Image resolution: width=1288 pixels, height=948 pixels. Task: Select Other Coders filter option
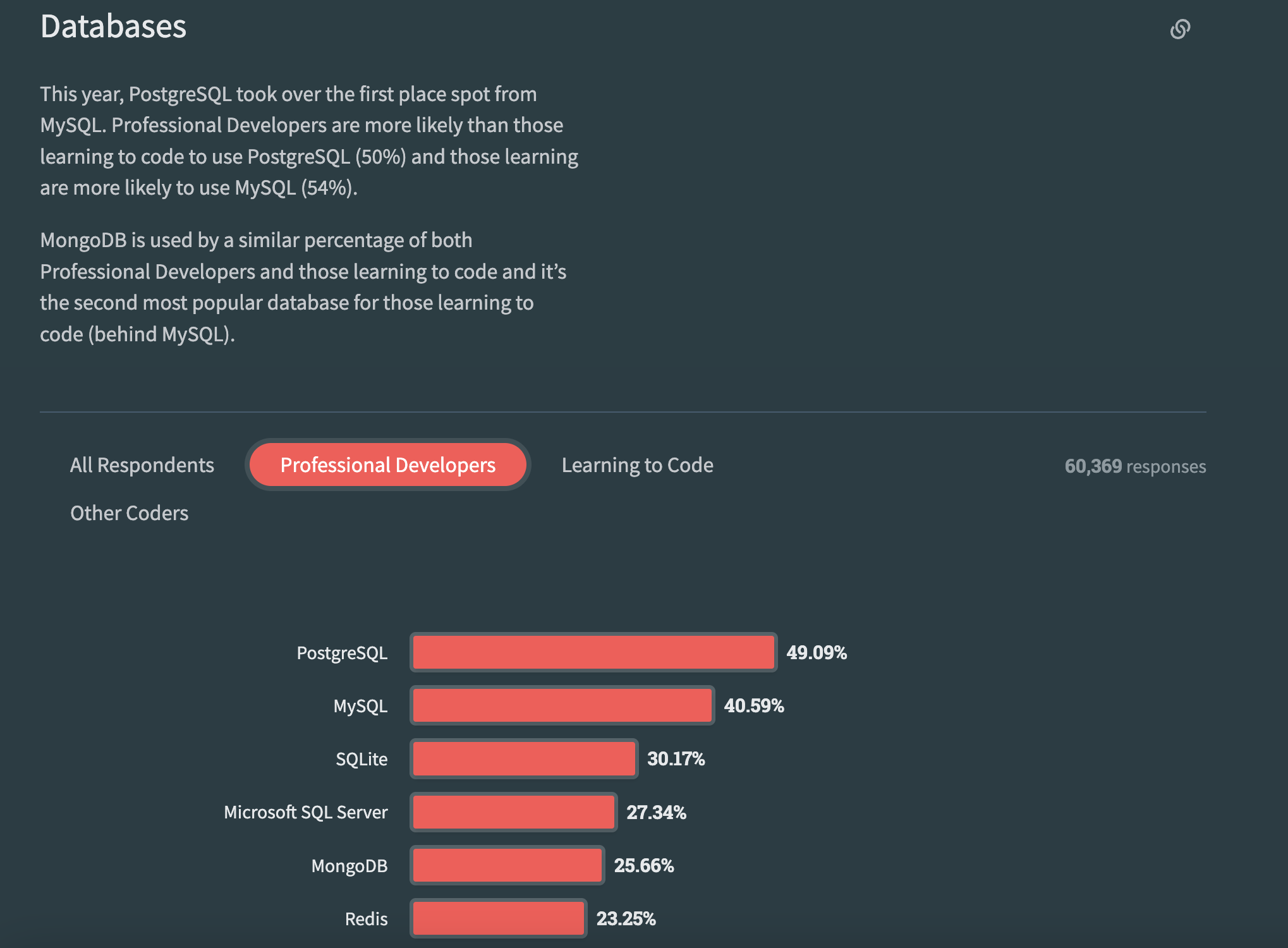pyautogui.click(x=129, y=513)
